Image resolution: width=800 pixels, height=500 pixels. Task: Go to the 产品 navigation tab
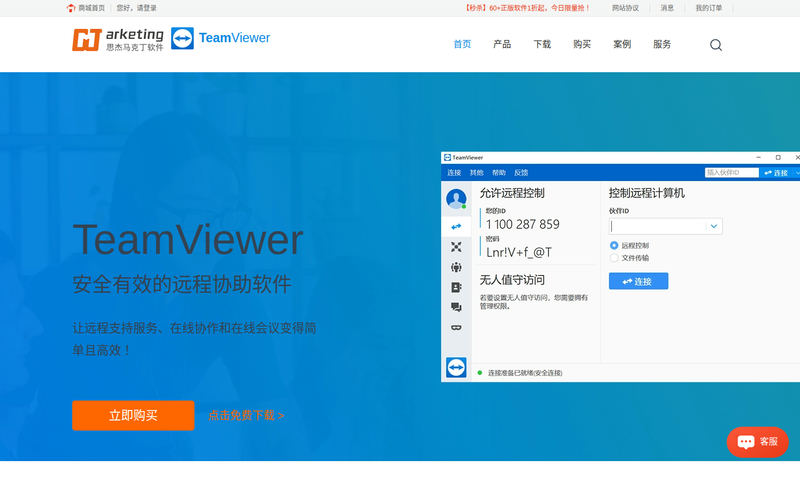(502, 44)
